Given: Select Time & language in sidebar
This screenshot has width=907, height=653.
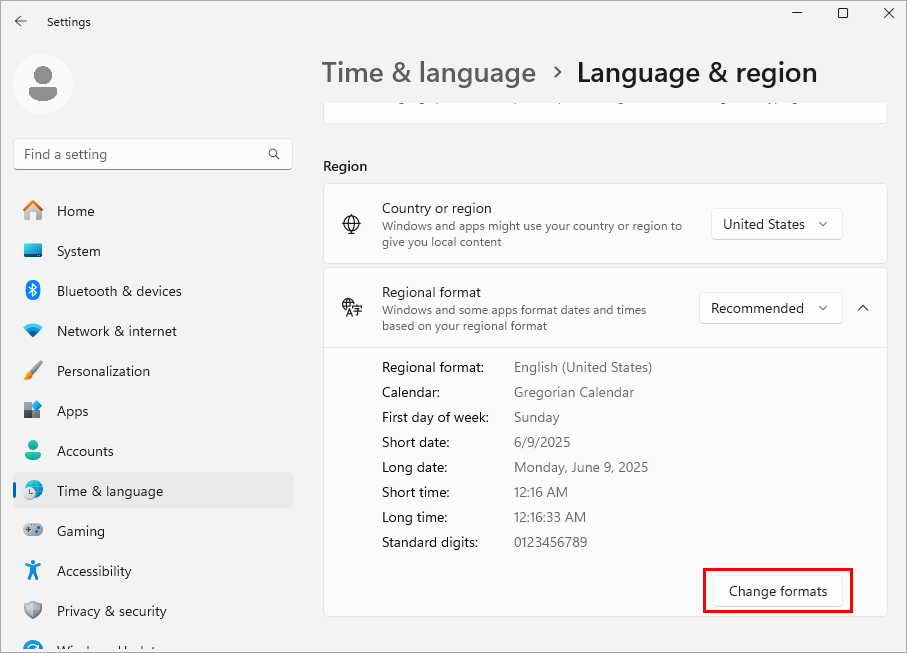Looking at the screenshot, I should [x=110, y=491].
